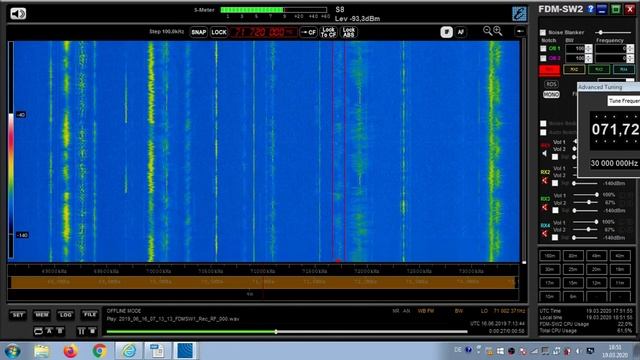Set loop marker B

click(60, 331)
